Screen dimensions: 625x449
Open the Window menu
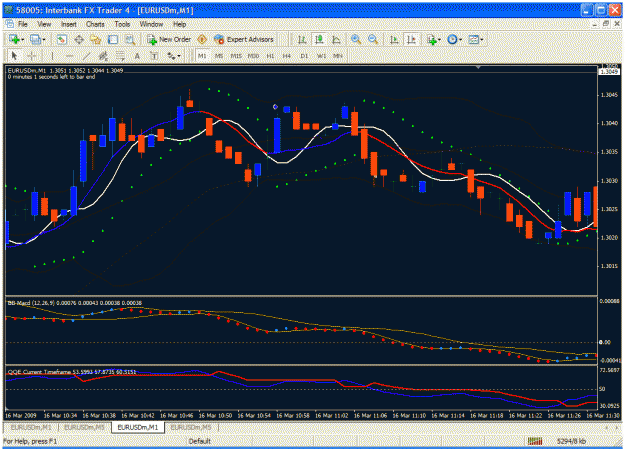point(151,24)
